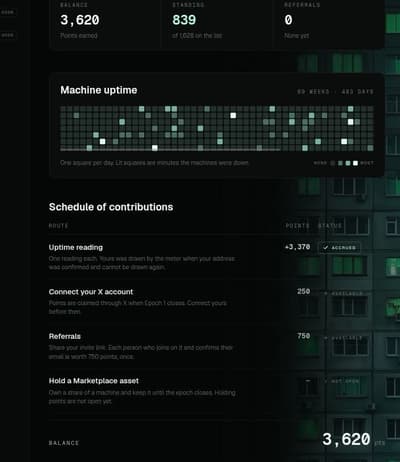This screenshot has height=462, width=400.
Task: Click the top Balance value 3,620 in the stats card
Action: pos(80,20)
